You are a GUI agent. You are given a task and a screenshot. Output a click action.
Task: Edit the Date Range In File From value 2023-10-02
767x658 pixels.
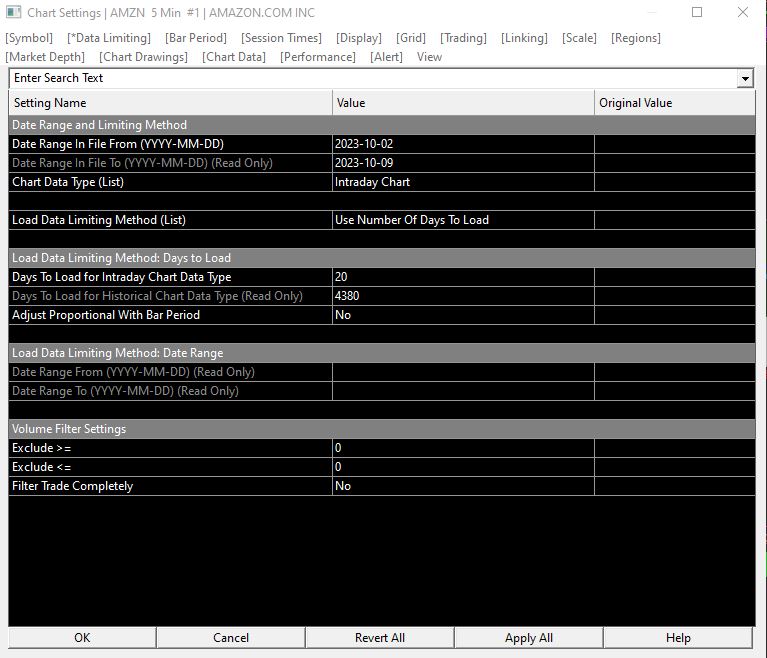[463, 144]
